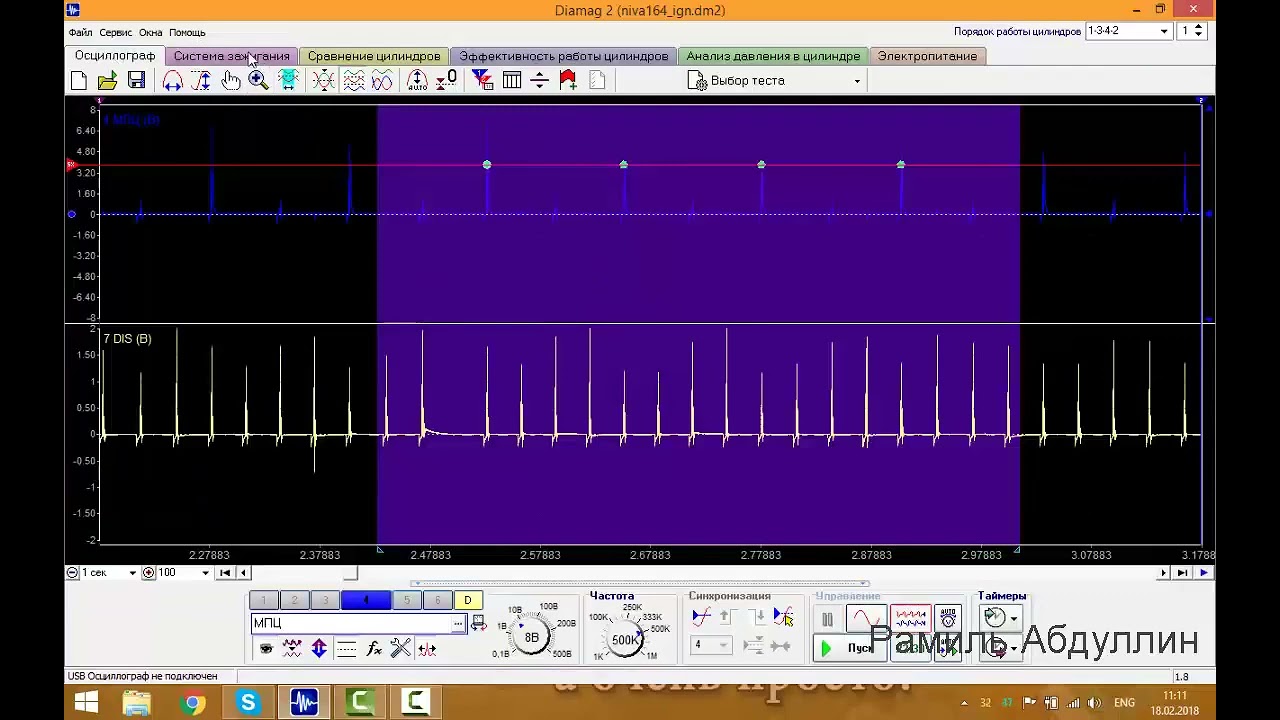Switch to the Сравнение цилиндров tab

(374, 56)
